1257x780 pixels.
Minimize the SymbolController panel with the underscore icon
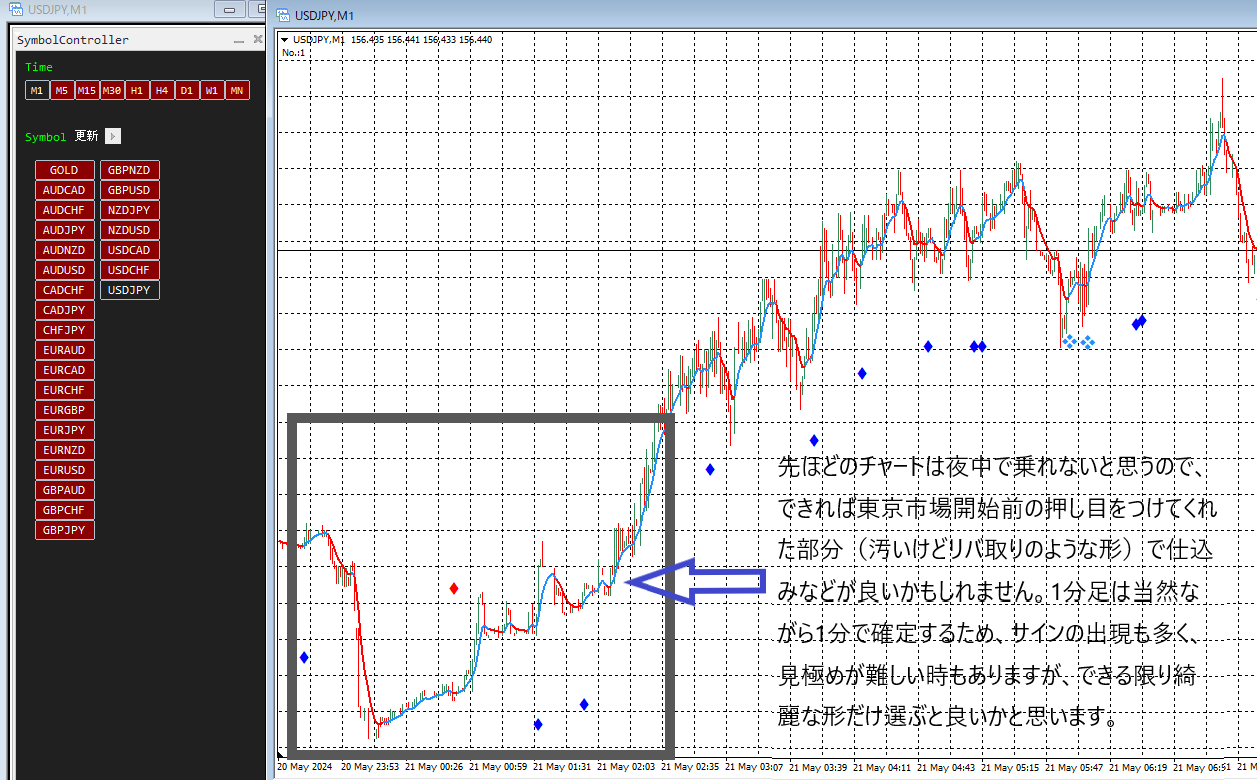[x=239, y=41]
